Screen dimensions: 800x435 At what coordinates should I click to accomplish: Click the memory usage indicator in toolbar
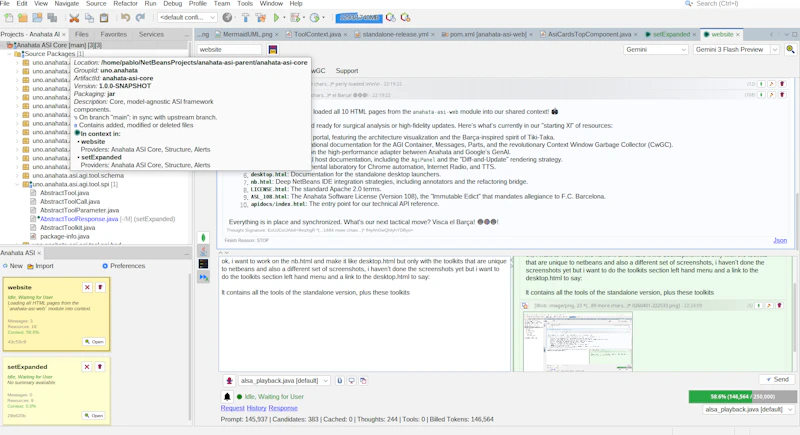360,18
